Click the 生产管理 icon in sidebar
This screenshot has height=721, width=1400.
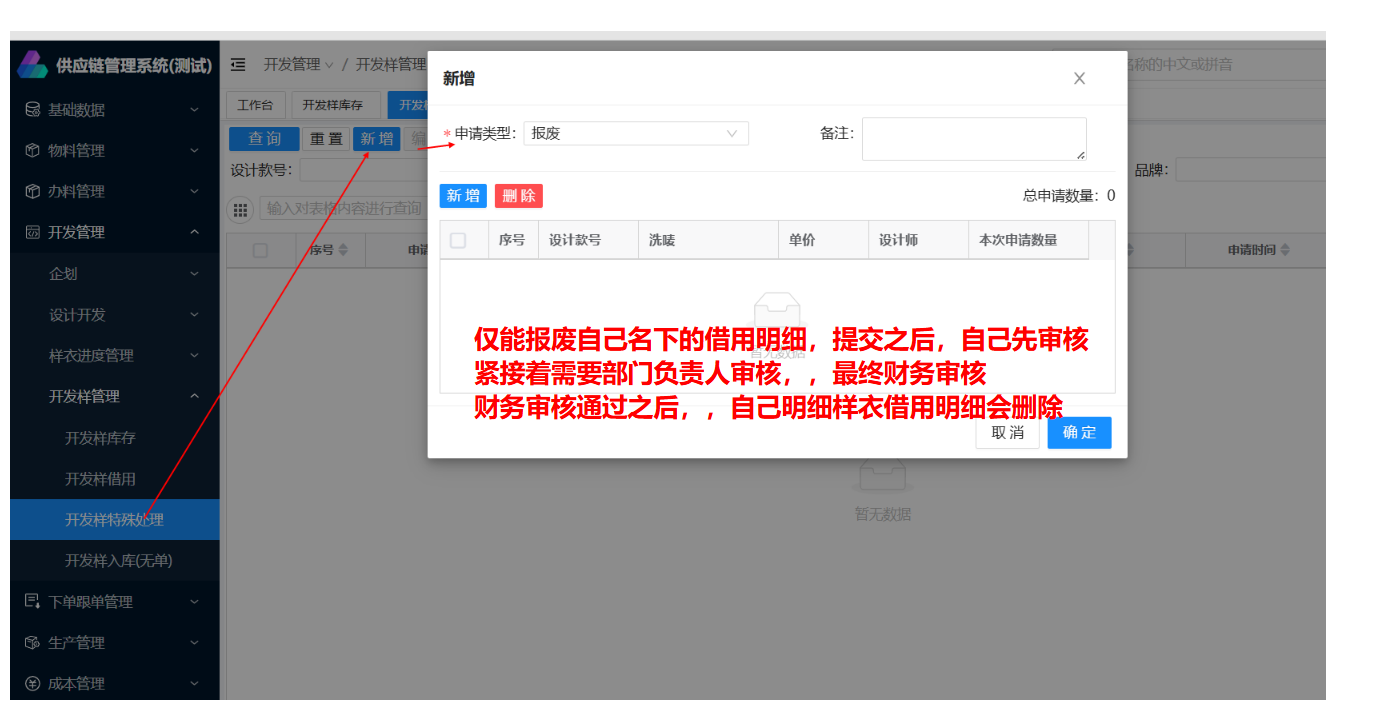coord(32,643)
